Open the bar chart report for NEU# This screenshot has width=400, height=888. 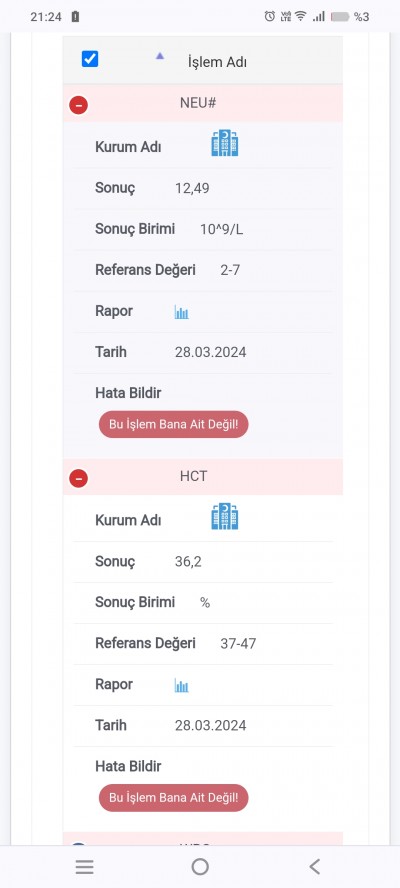coord(181,312)
